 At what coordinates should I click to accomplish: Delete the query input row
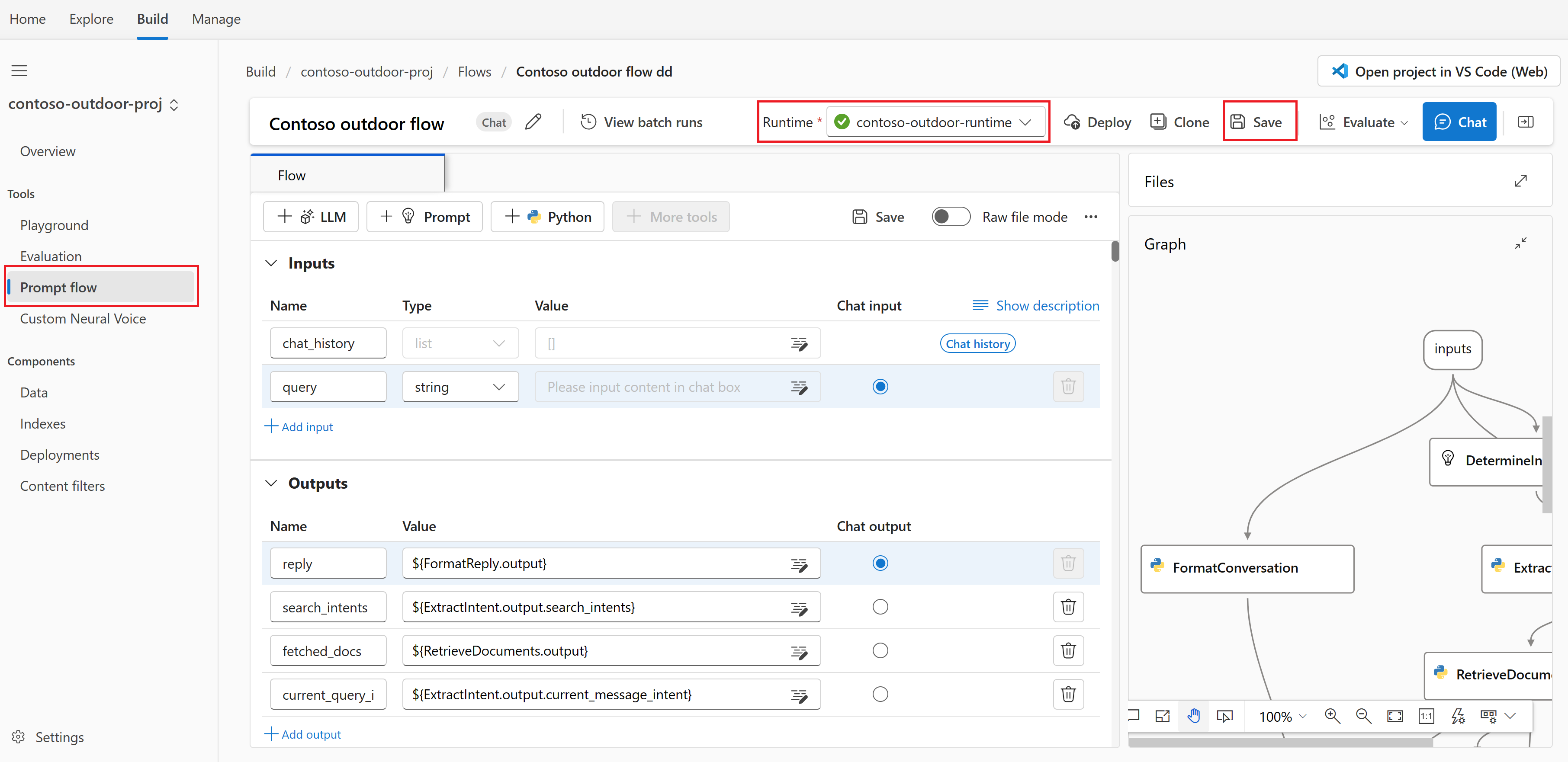point(1068,387)
